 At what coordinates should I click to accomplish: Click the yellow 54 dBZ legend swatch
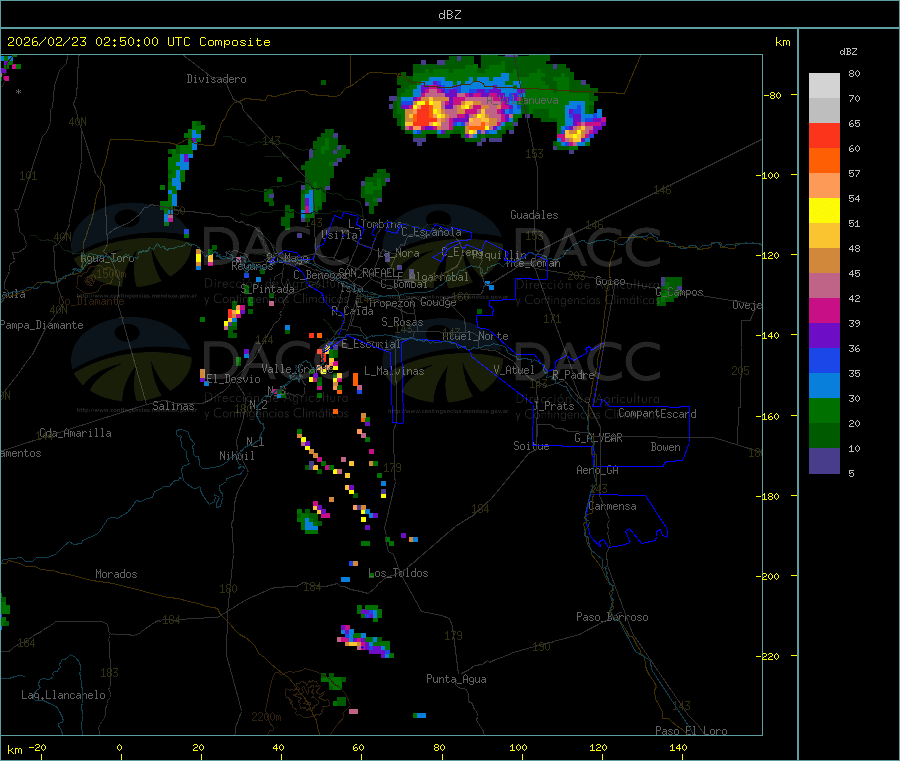pos(824,211)
